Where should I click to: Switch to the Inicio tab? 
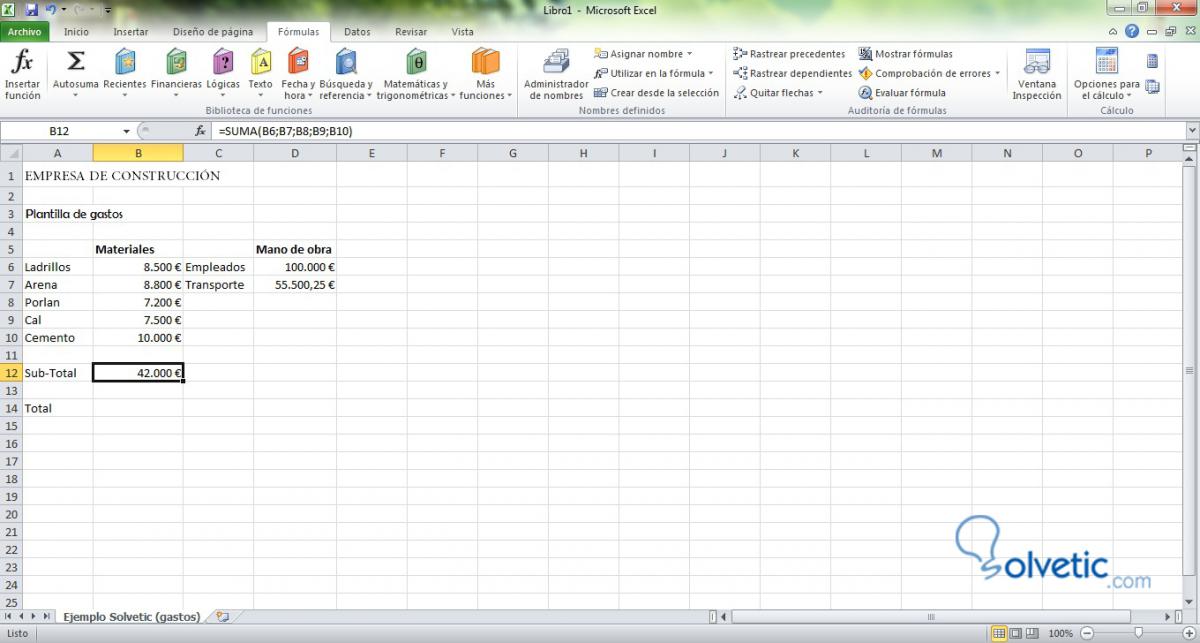76,31
